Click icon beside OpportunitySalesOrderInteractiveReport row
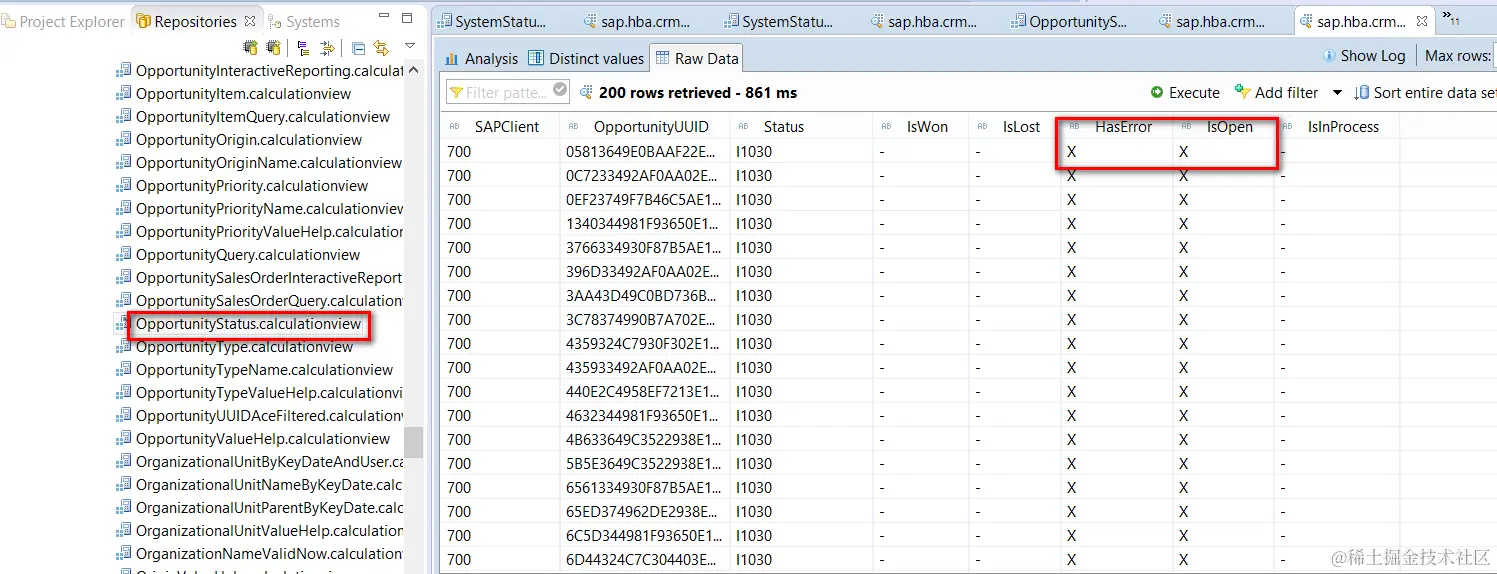Screen dimensions: 1497x574 (124, 277)
